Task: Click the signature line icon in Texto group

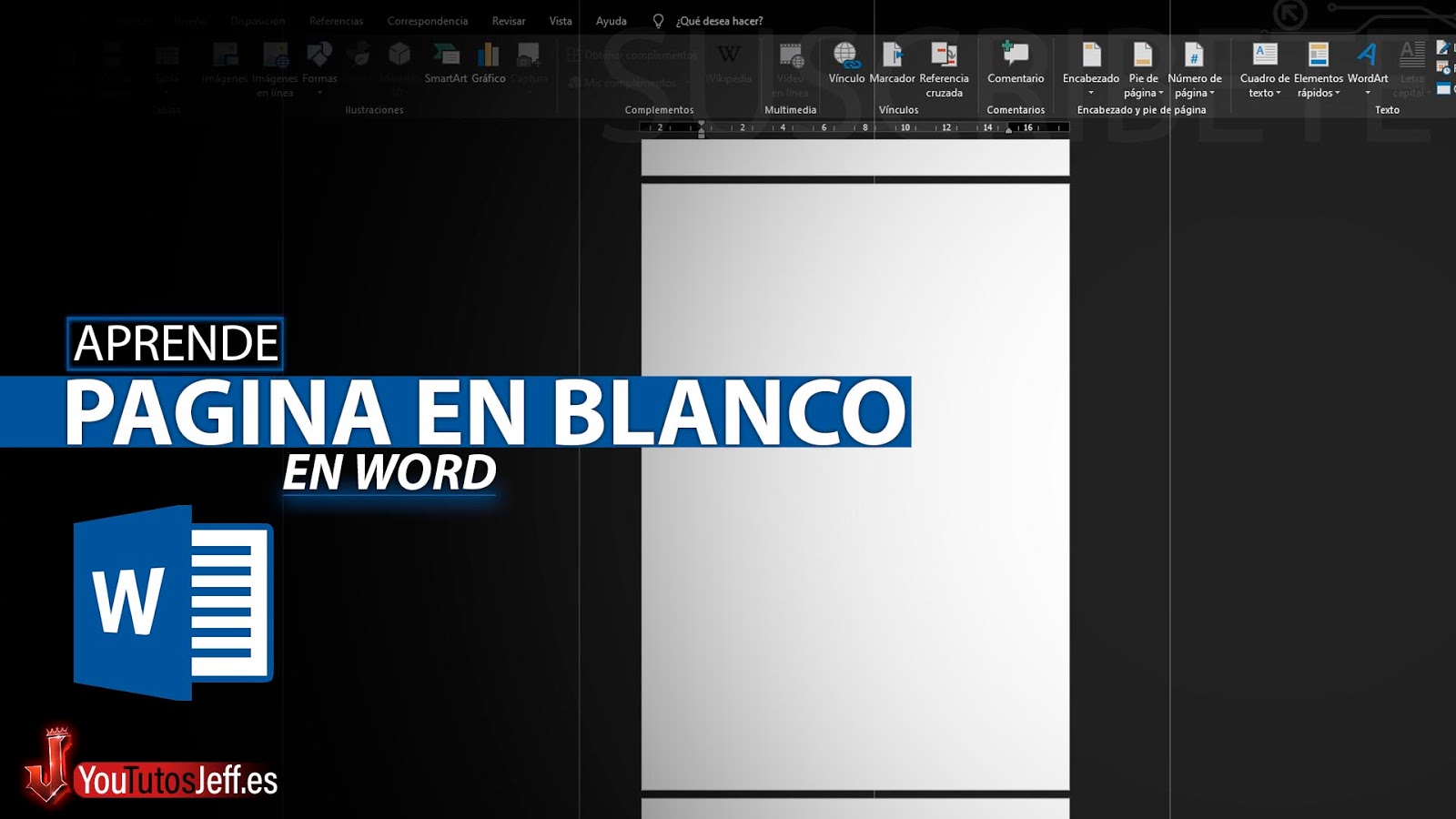Action: coord(1443,47)
